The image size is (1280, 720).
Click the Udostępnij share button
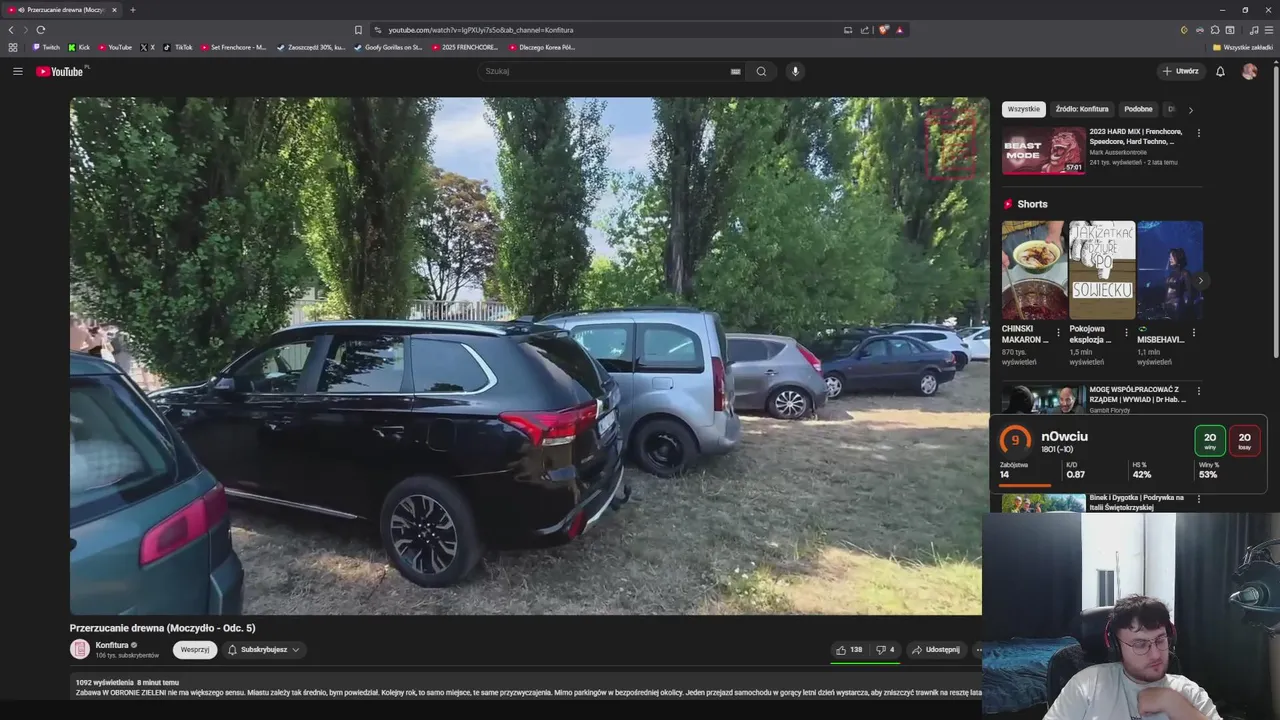pyautogui.click(x=936, y=650)
